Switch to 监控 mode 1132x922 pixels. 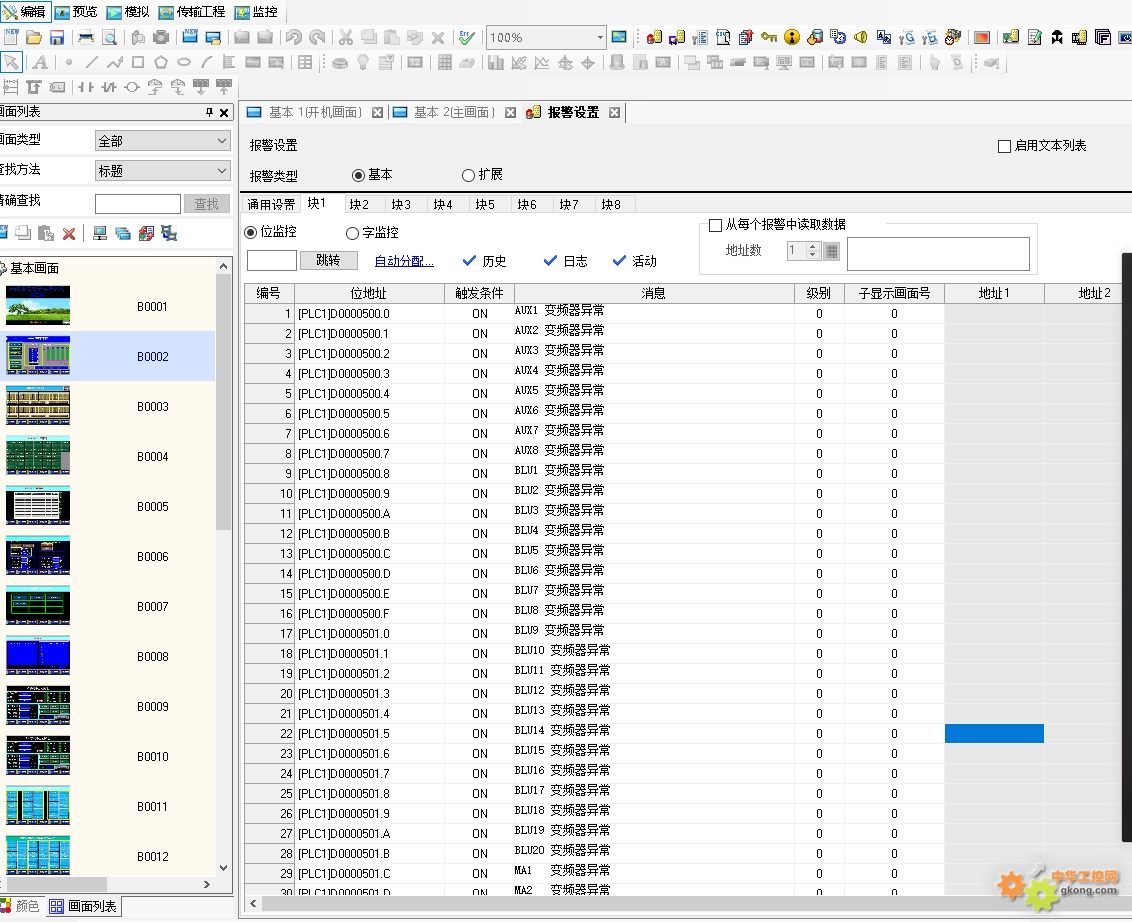point(256,12)
